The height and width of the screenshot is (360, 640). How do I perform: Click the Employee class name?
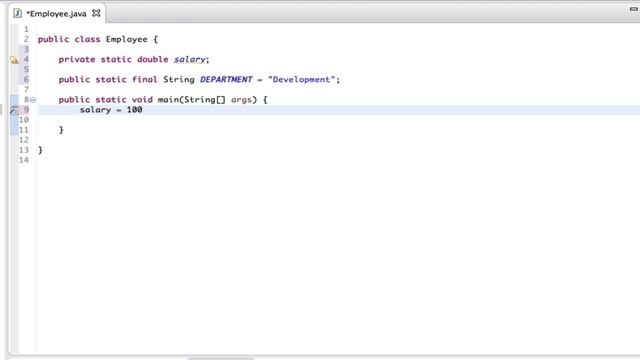(127, 39)
